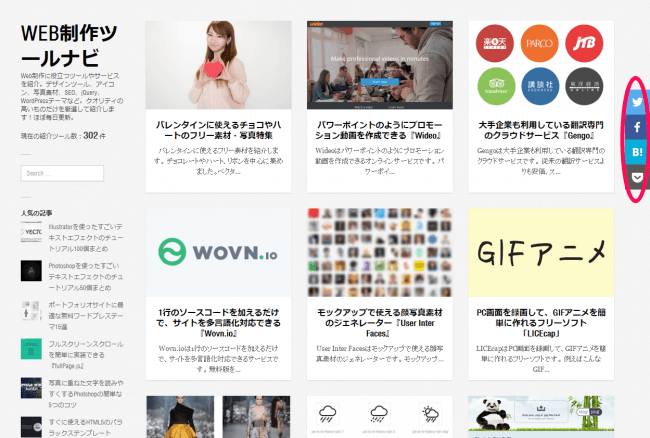Screen dimensions: 650x438
Task: Click the Illustrator text effect article thumbnail
Action: click(x=31, y=232)
